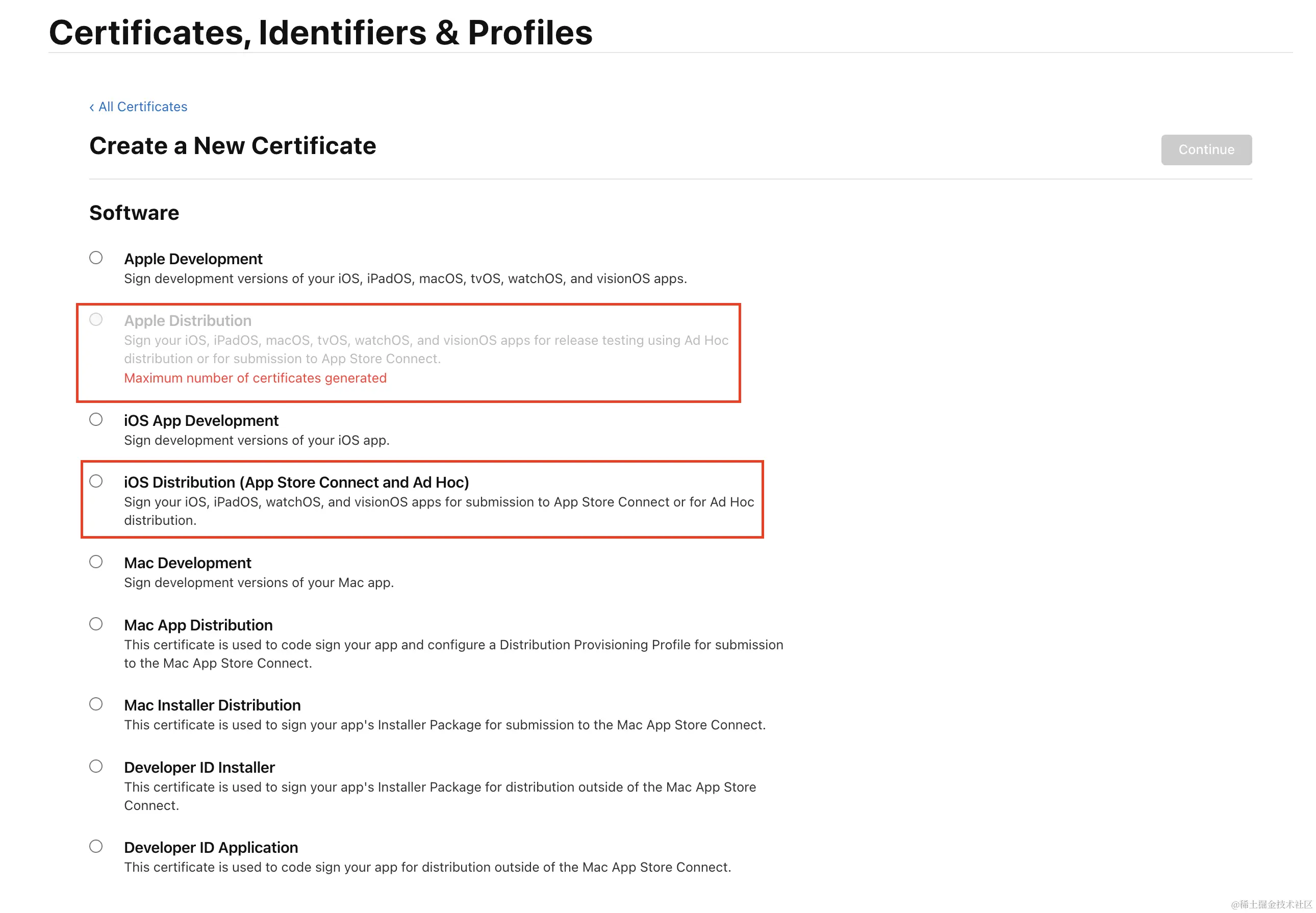Click the iOS Distribution (App Store Connect and Ad Hoc) label
Image resolution: width=1316 pixels, height=913 pixels.
296,483
